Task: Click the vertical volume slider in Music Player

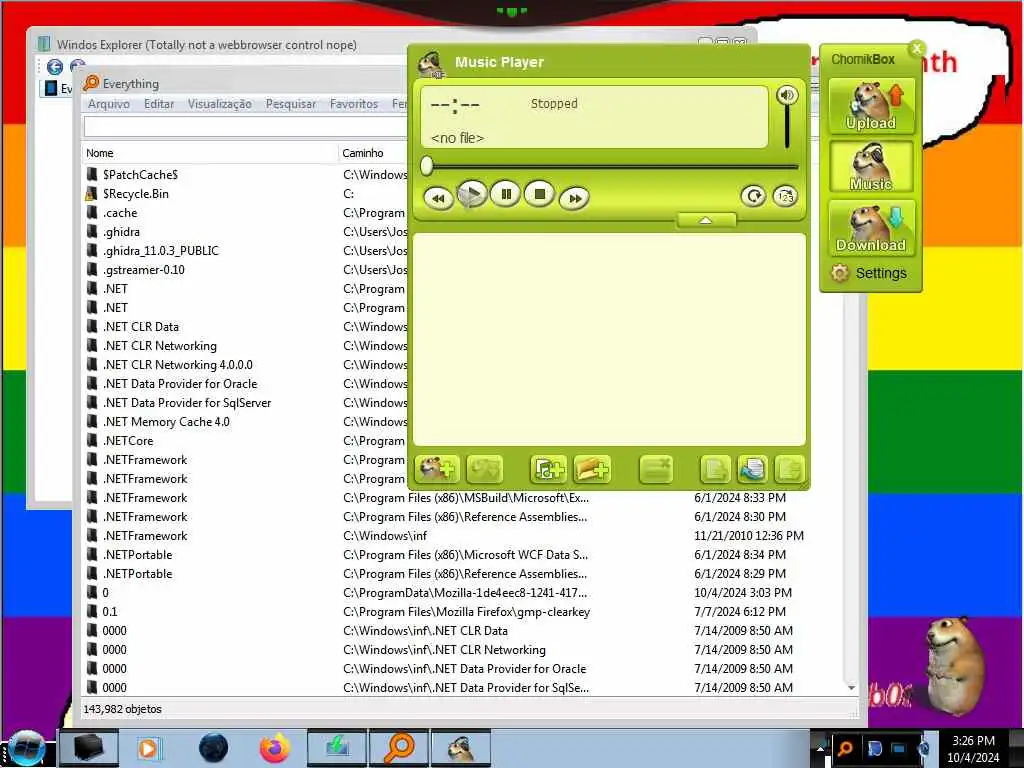Action: pyautogui.click(x=787, y=127)
